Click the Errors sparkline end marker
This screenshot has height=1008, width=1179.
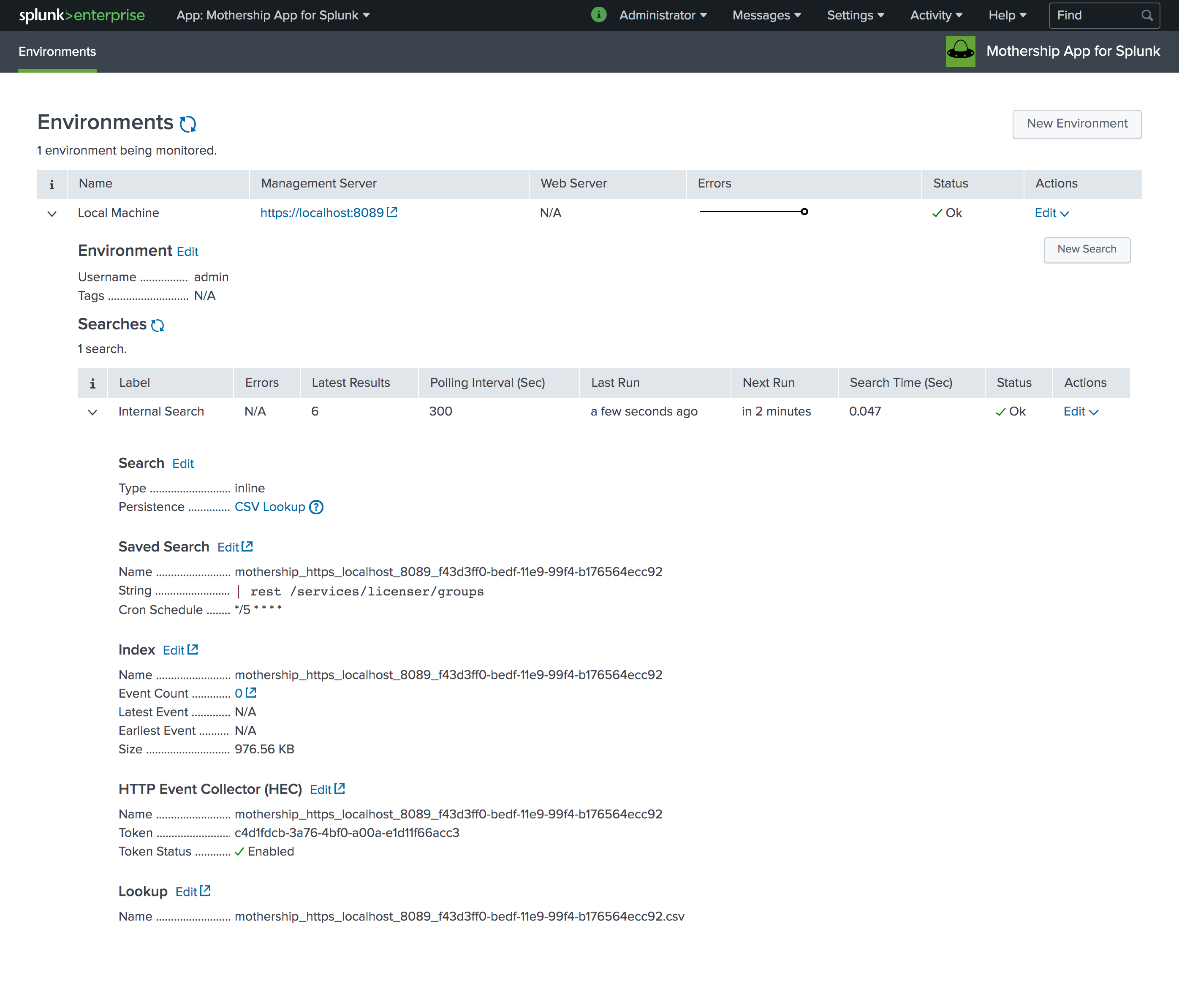(x=804, y=212)
